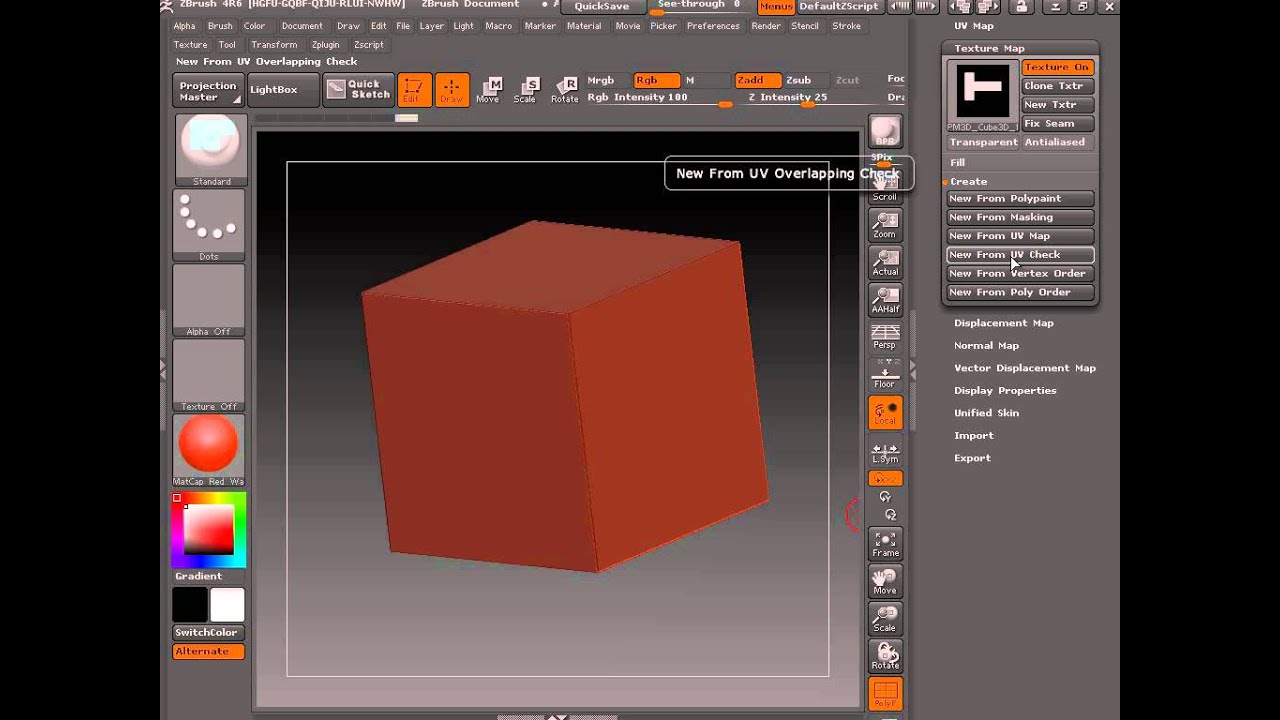Click Scale button in right shelf
The height and width of the screenshot is (720, 1280).
pos(885,619)
